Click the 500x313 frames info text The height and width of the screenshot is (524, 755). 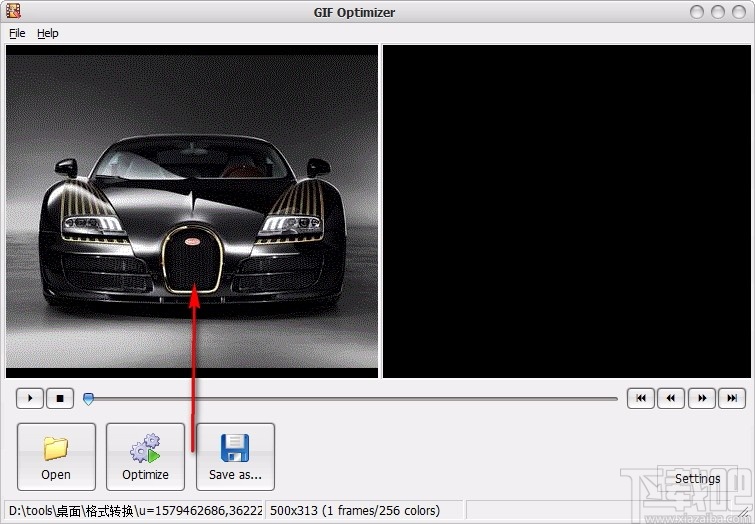point(355,511)
